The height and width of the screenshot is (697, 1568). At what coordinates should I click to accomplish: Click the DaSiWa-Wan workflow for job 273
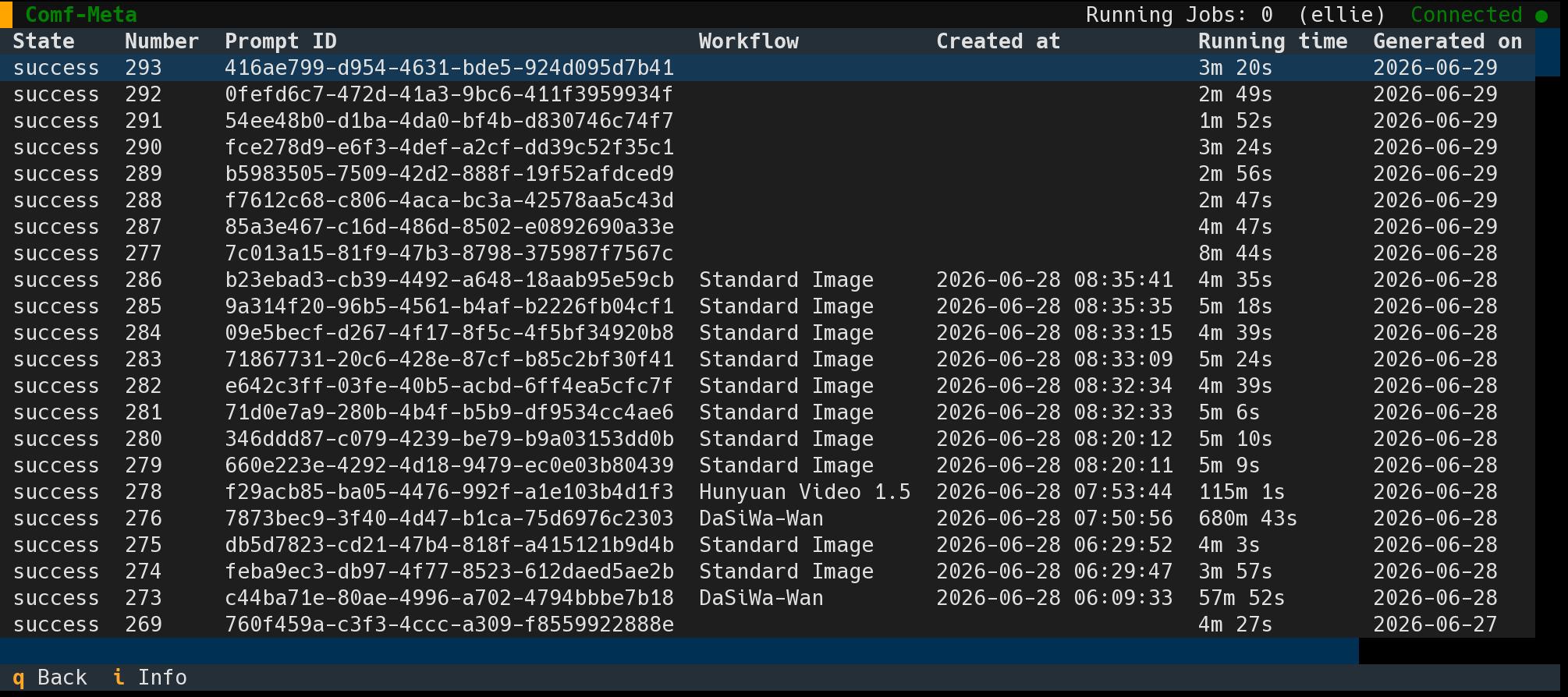click(761, 598)
